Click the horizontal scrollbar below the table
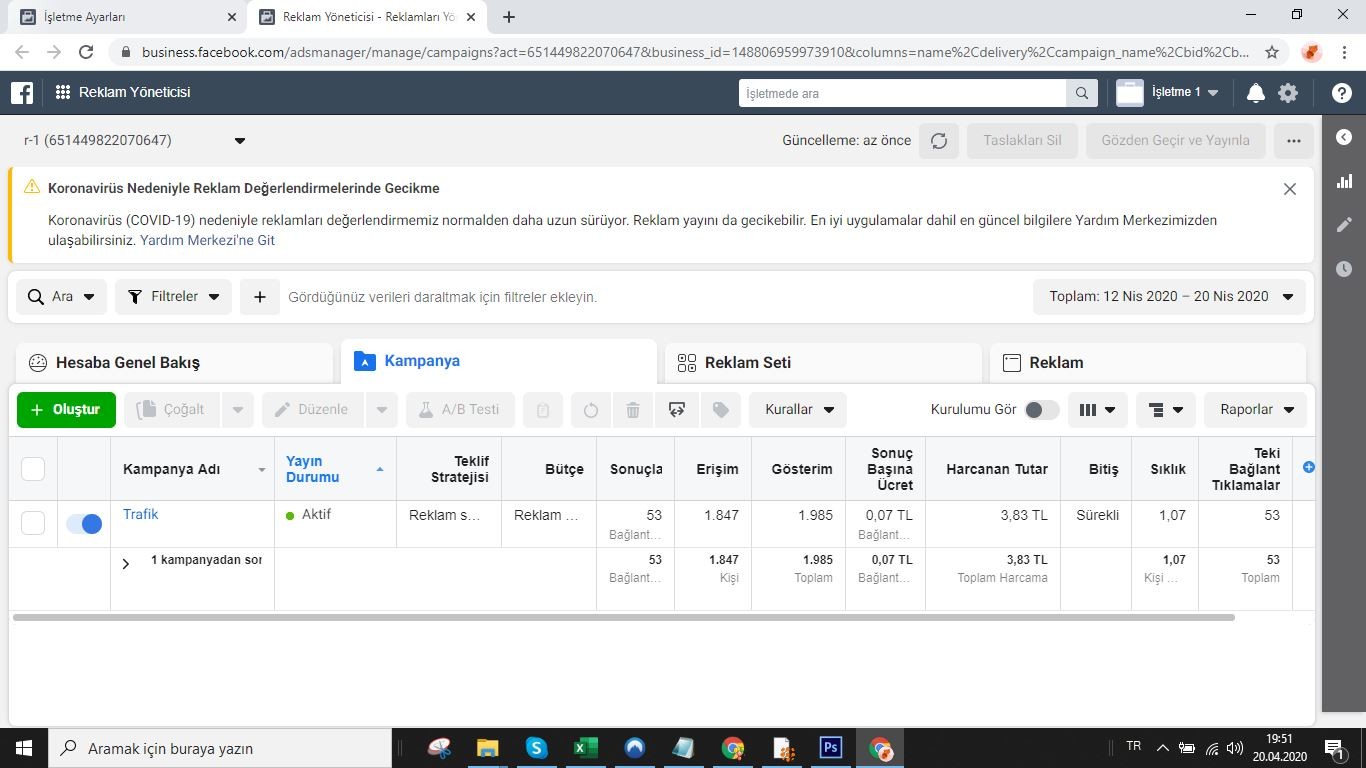The height and width of the screenshot is (768, 1366). [624, 618]
